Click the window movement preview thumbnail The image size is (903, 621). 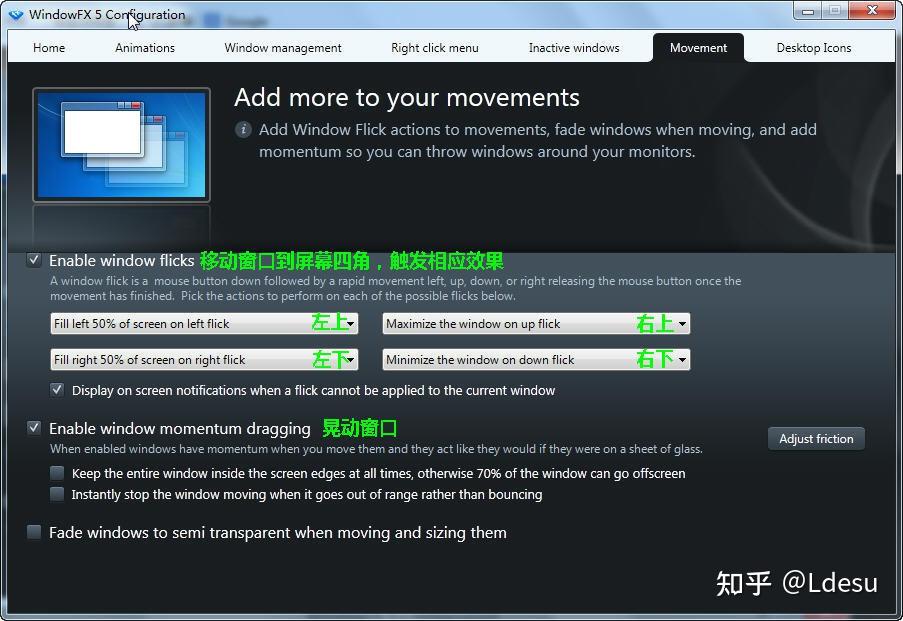120,143
